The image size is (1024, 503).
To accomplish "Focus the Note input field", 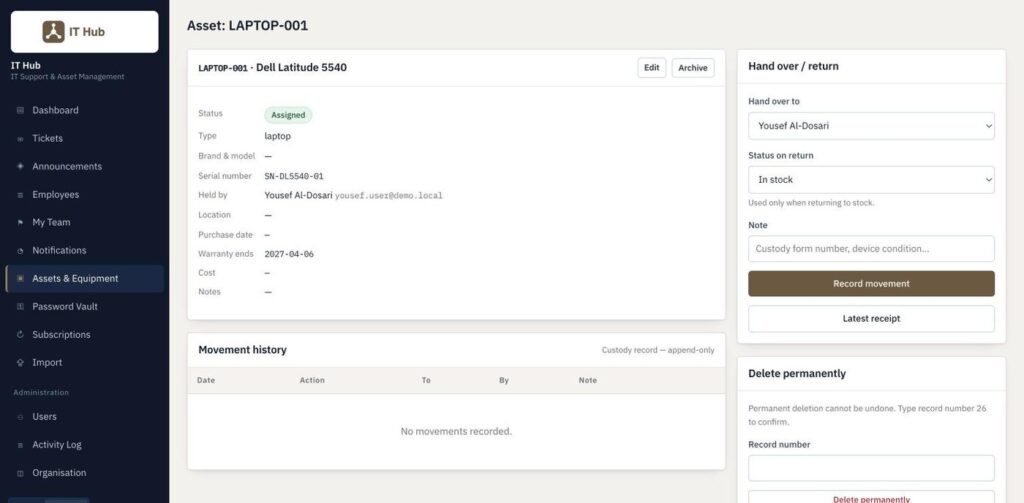I will point(871,249).
